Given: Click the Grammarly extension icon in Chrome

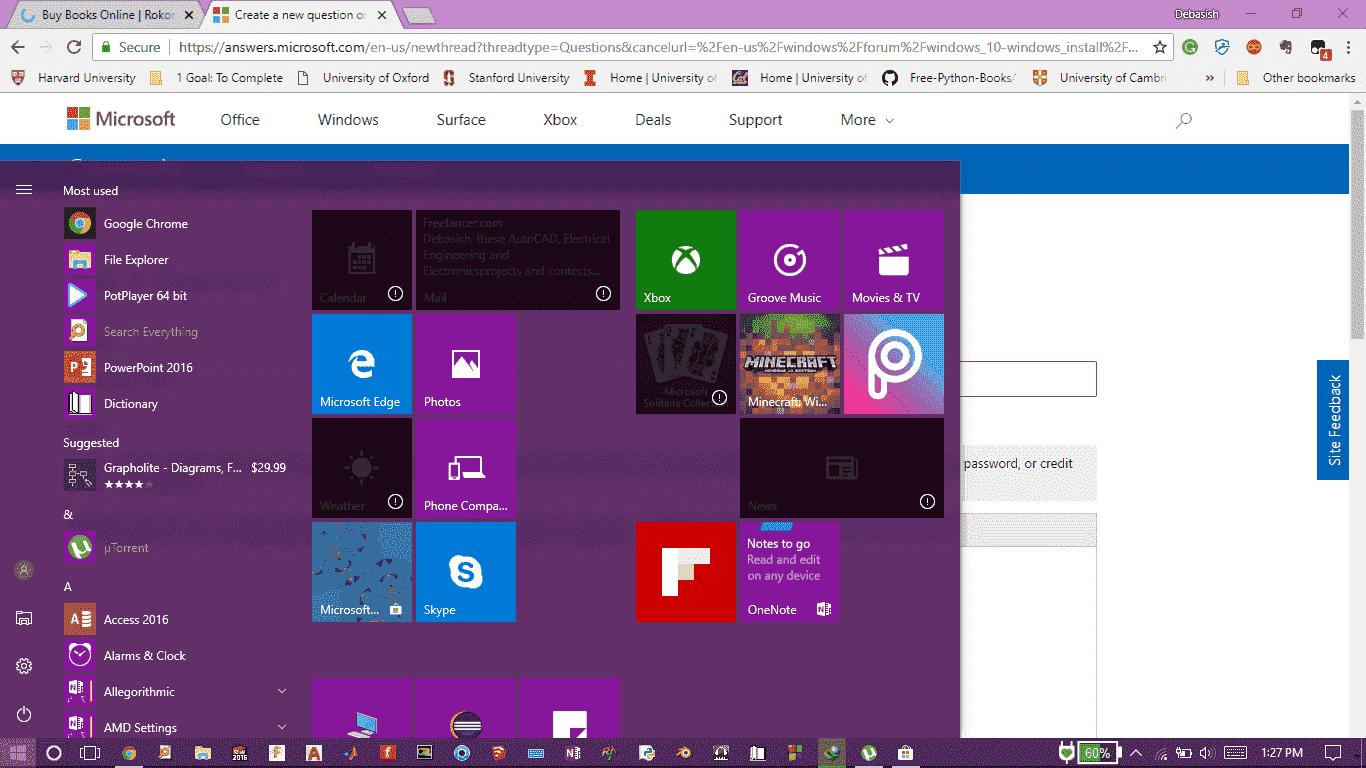Looking at the screenshot, I should click(1190, 47).
